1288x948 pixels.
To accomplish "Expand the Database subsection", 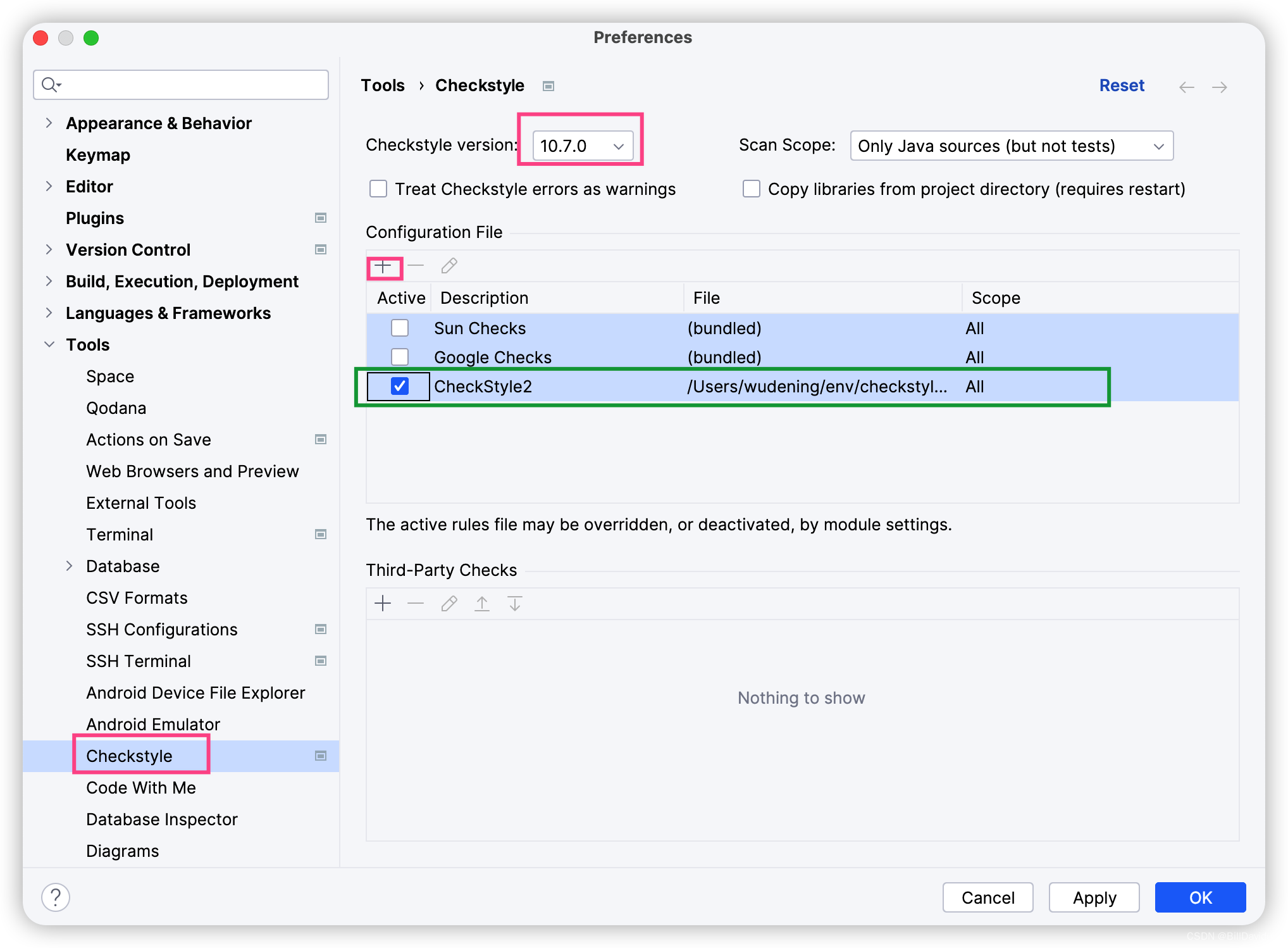I will click(x=69, y=566).
